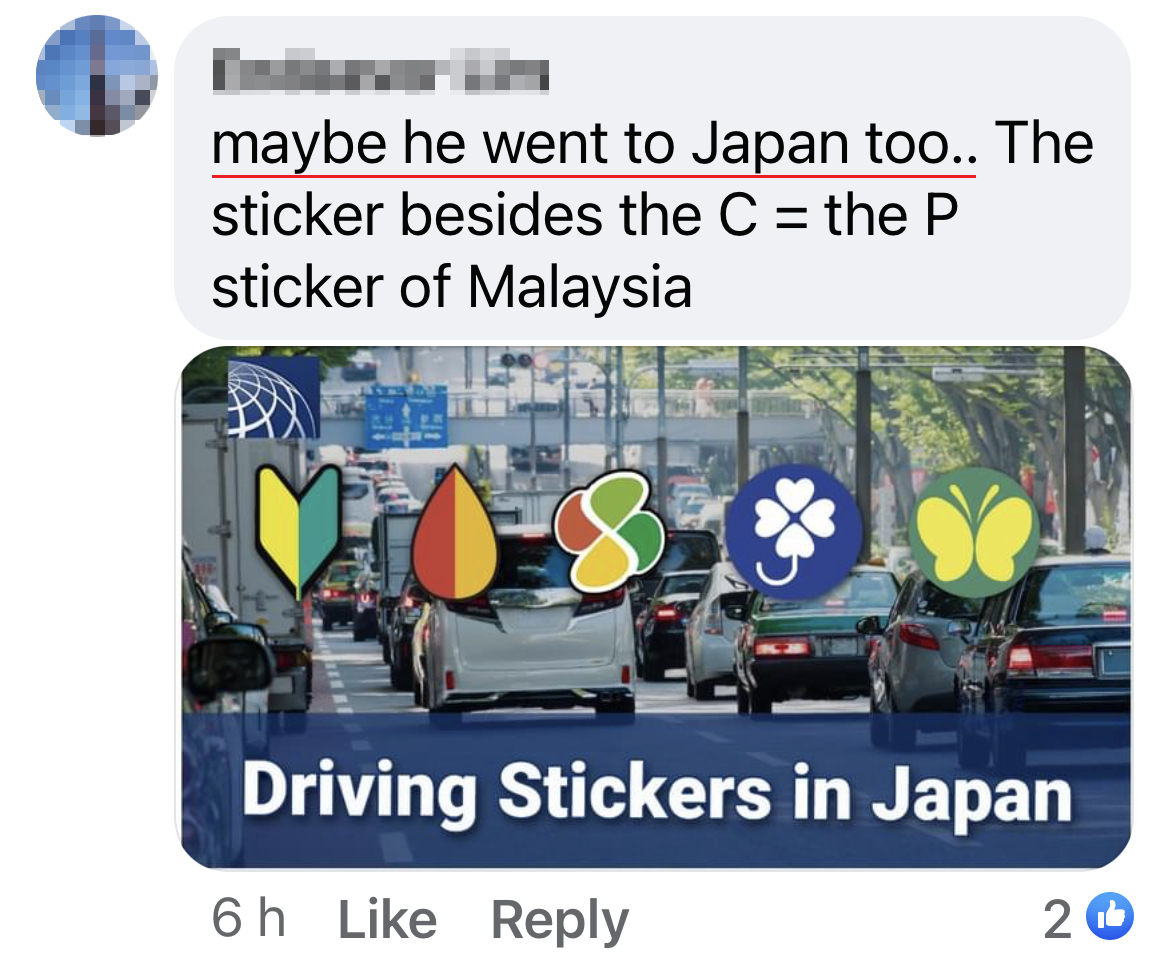Show who reacted via the 2 count

[x=1057, y=919]
